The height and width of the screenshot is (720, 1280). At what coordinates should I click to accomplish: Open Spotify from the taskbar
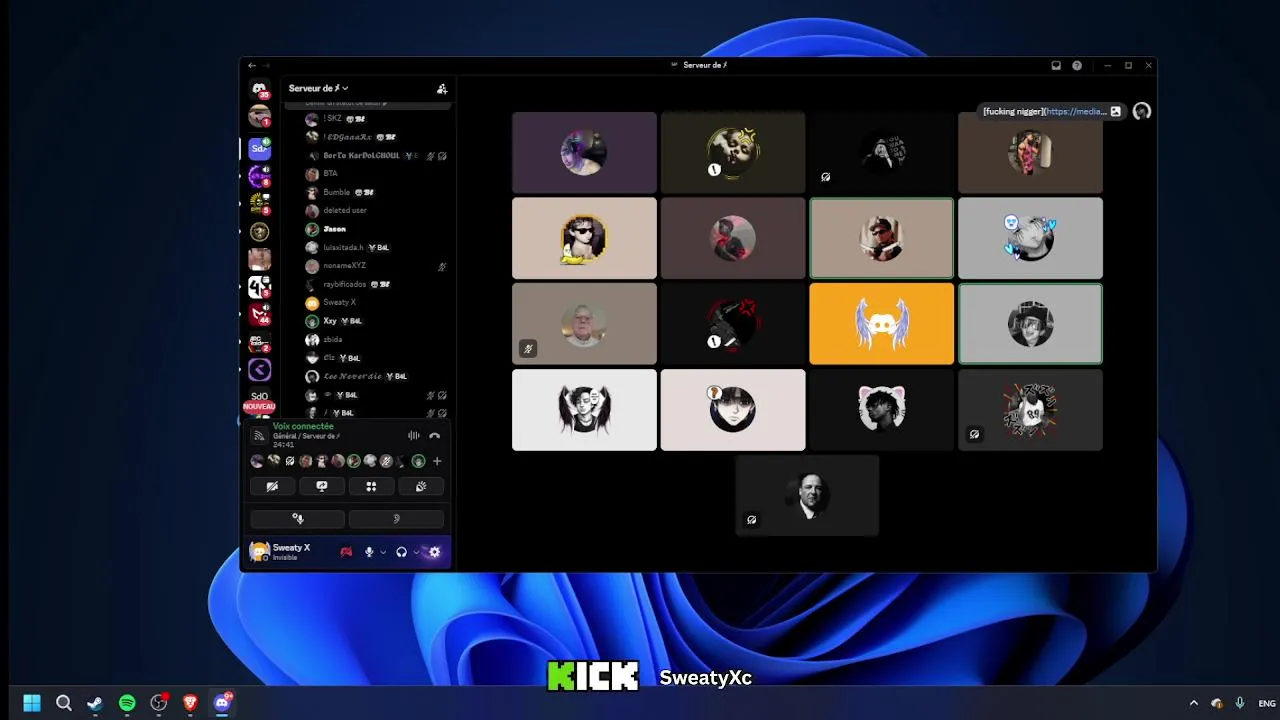(x=127, y=703)
